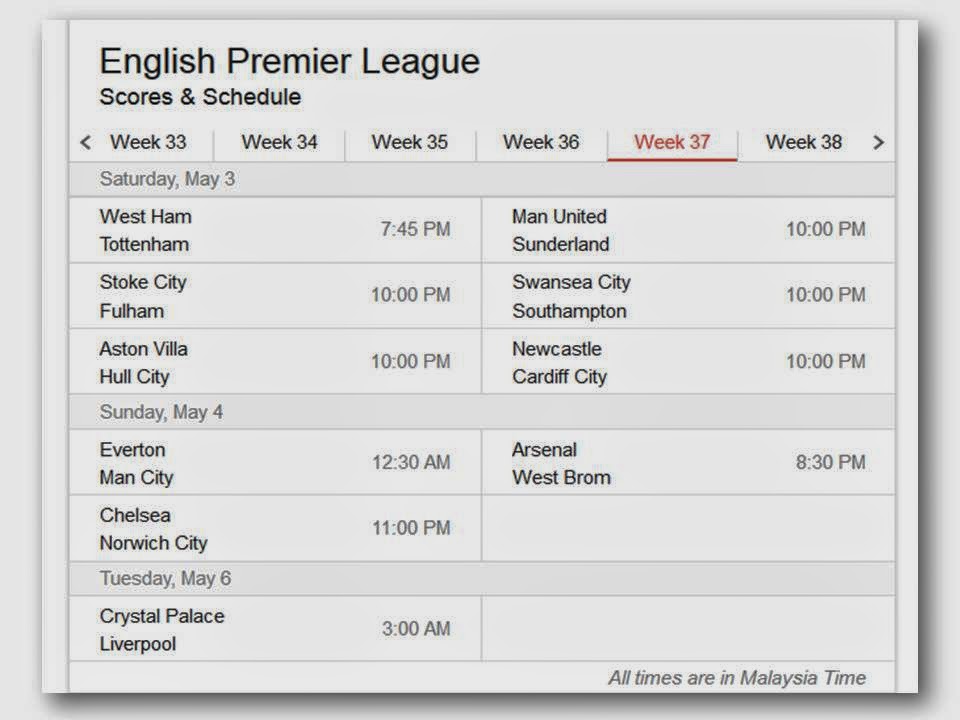The height and width of the screenshot is (720, 960).
Task: Select the Arsenal vs West Brom fixture
Action: (x=688, y=463)
